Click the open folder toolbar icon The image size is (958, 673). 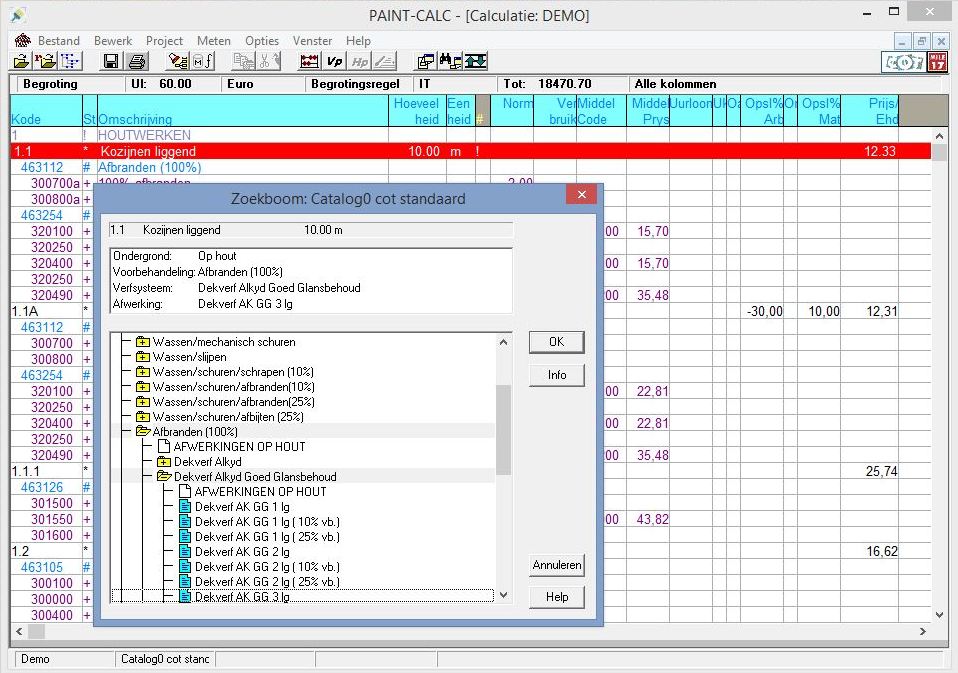pyautogui.click(x=21, y=62)
